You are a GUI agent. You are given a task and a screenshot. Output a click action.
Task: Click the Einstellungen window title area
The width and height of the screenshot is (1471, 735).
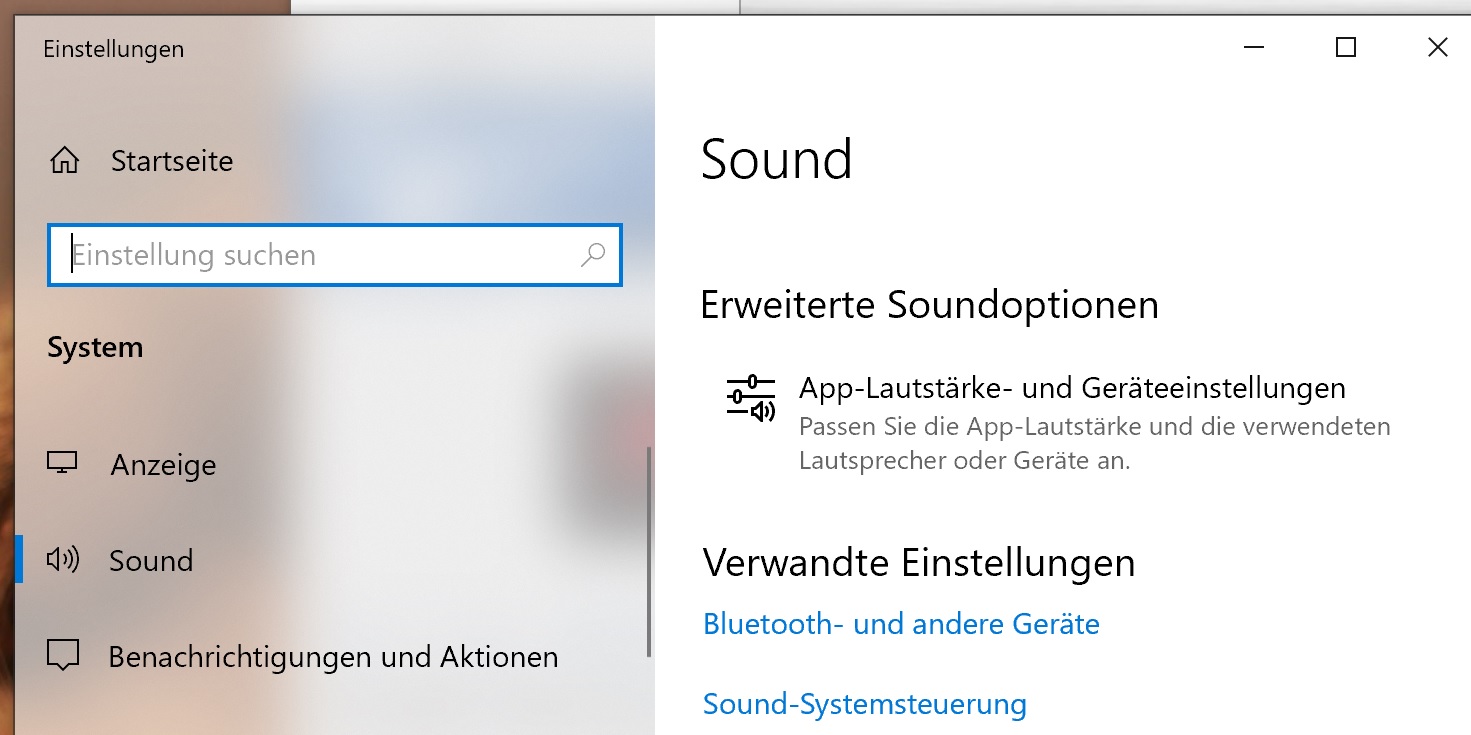(113, 48)
